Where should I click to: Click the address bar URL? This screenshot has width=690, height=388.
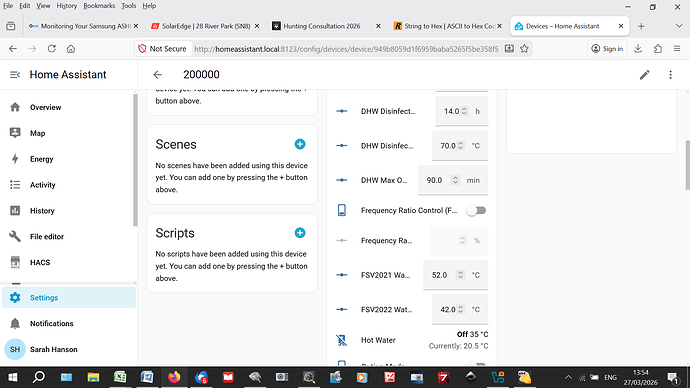pyautogui.click(x=346, y=49)
